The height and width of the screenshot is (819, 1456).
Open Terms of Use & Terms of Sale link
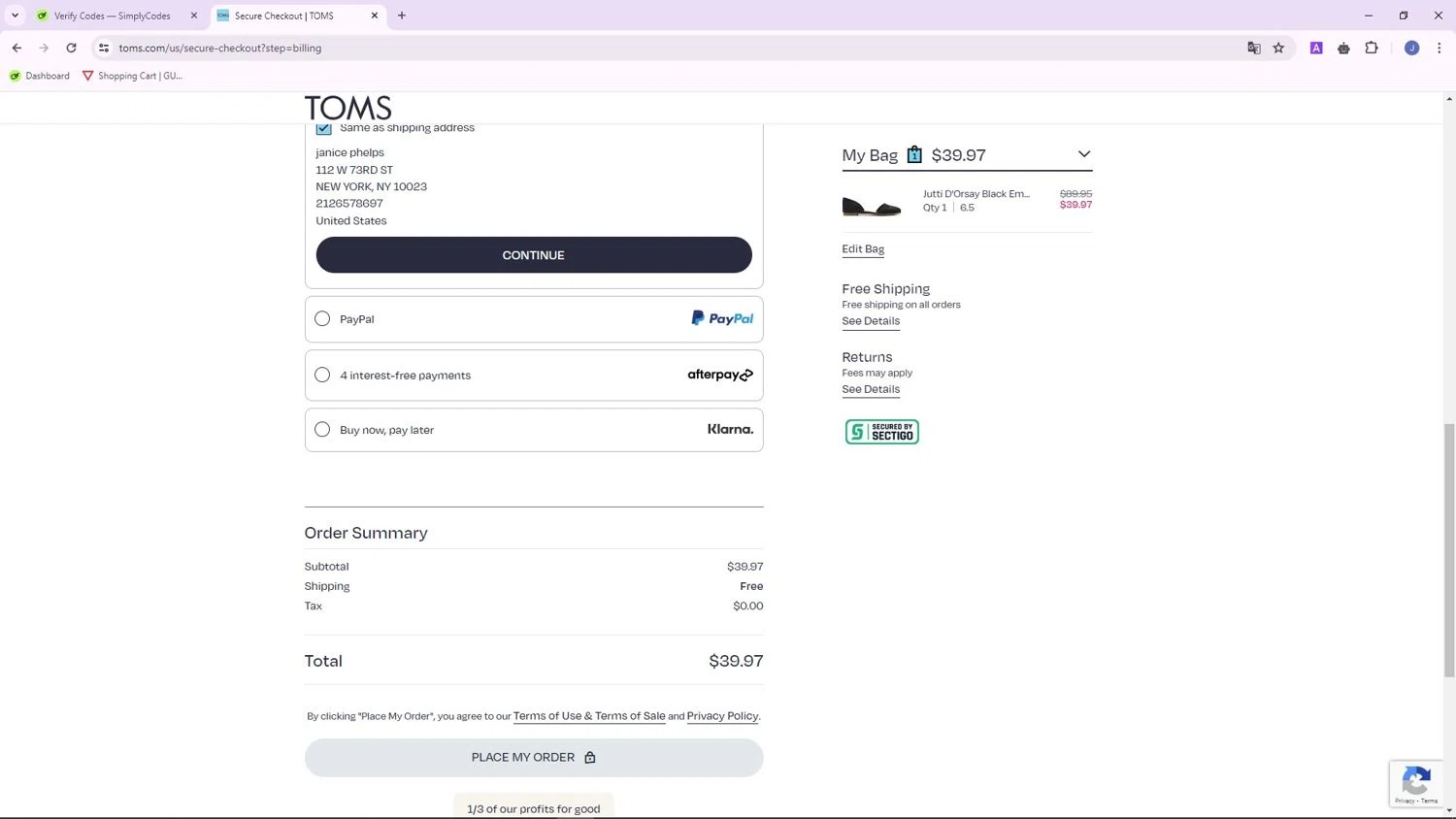pyautogui.click(x=589, y=716)
